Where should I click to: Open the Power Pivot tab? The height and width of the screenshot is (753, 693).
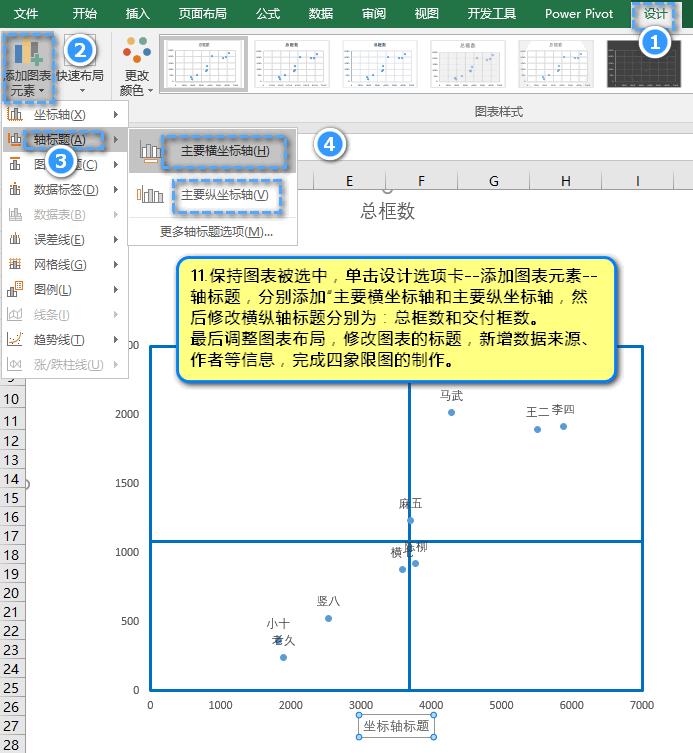click(x=579, y=14)
